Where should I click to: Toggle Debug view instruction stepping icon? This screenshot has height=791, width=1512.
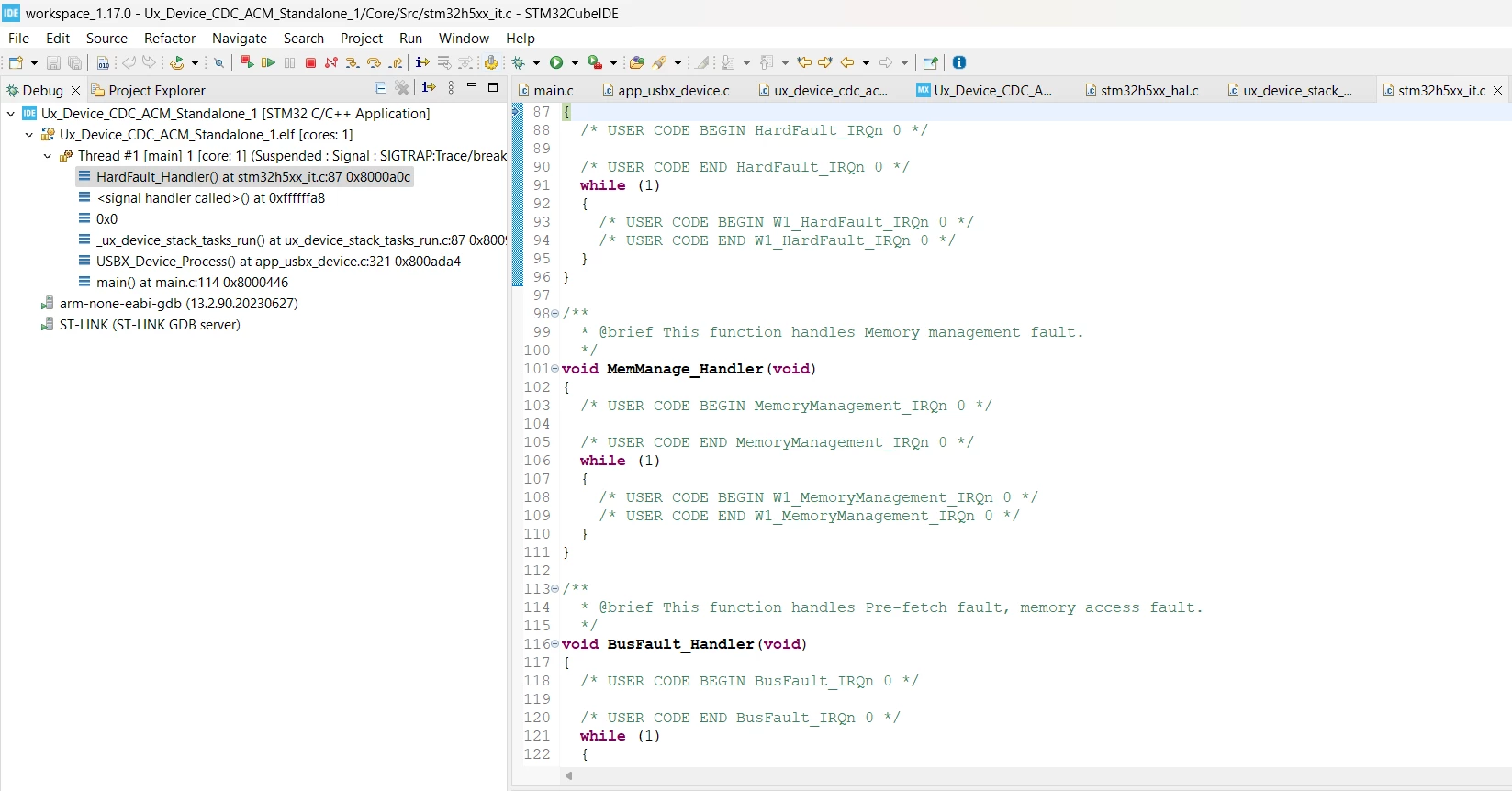(429, 88)
